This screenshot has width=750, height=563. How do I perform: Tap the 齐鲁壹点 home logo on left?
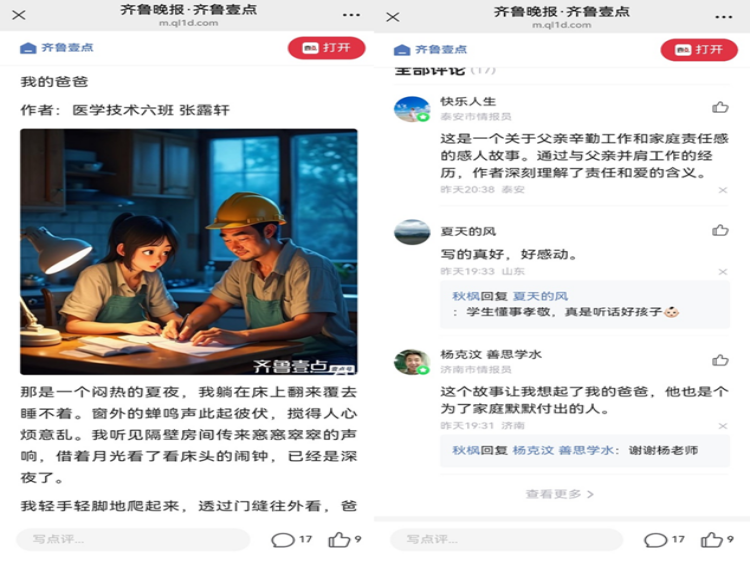coord(57,48)
